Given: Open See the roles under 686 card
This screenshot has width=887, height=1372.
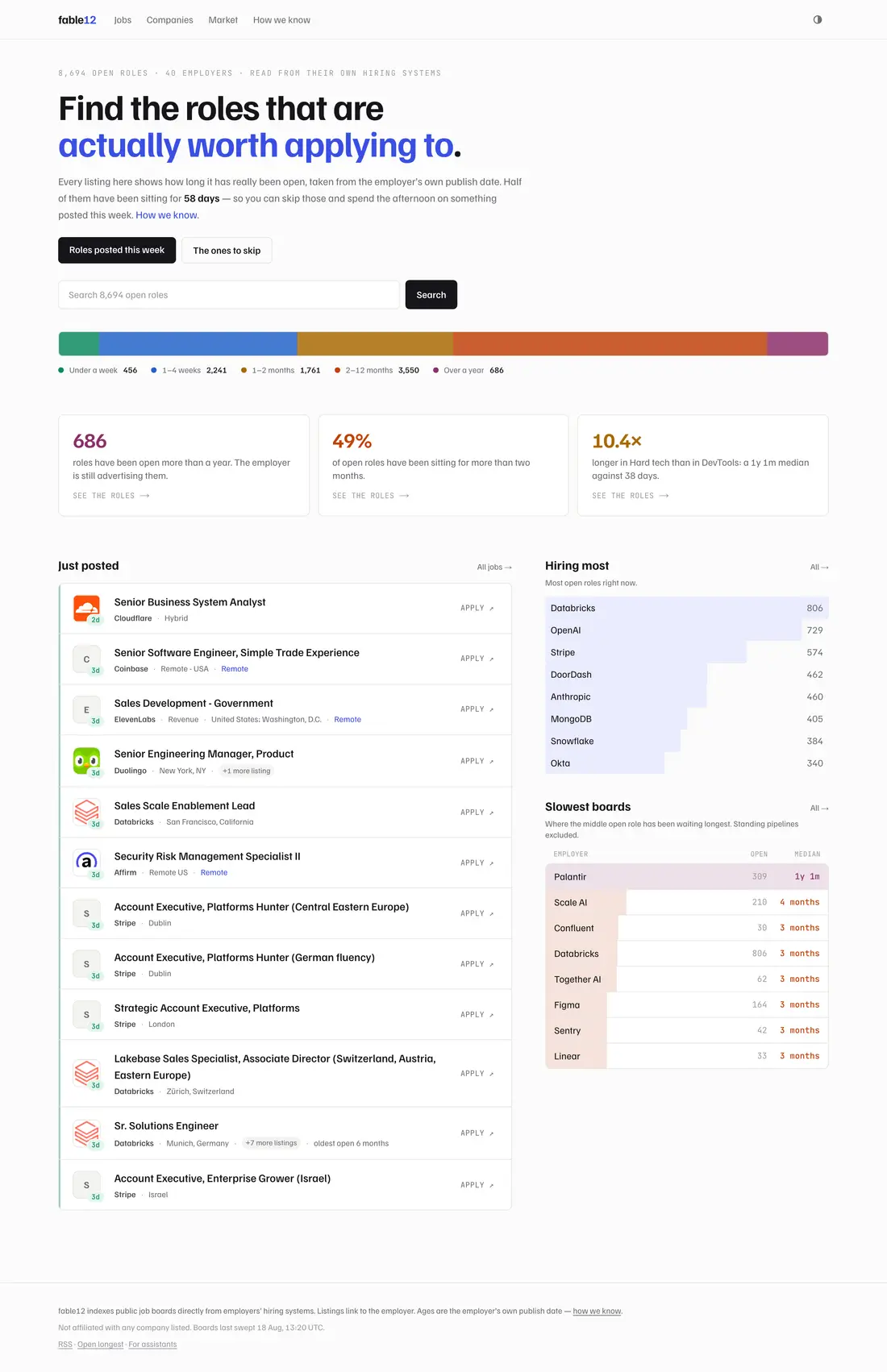Looking at the screenshot, I should pyautogui.click(x=111, y=496).
